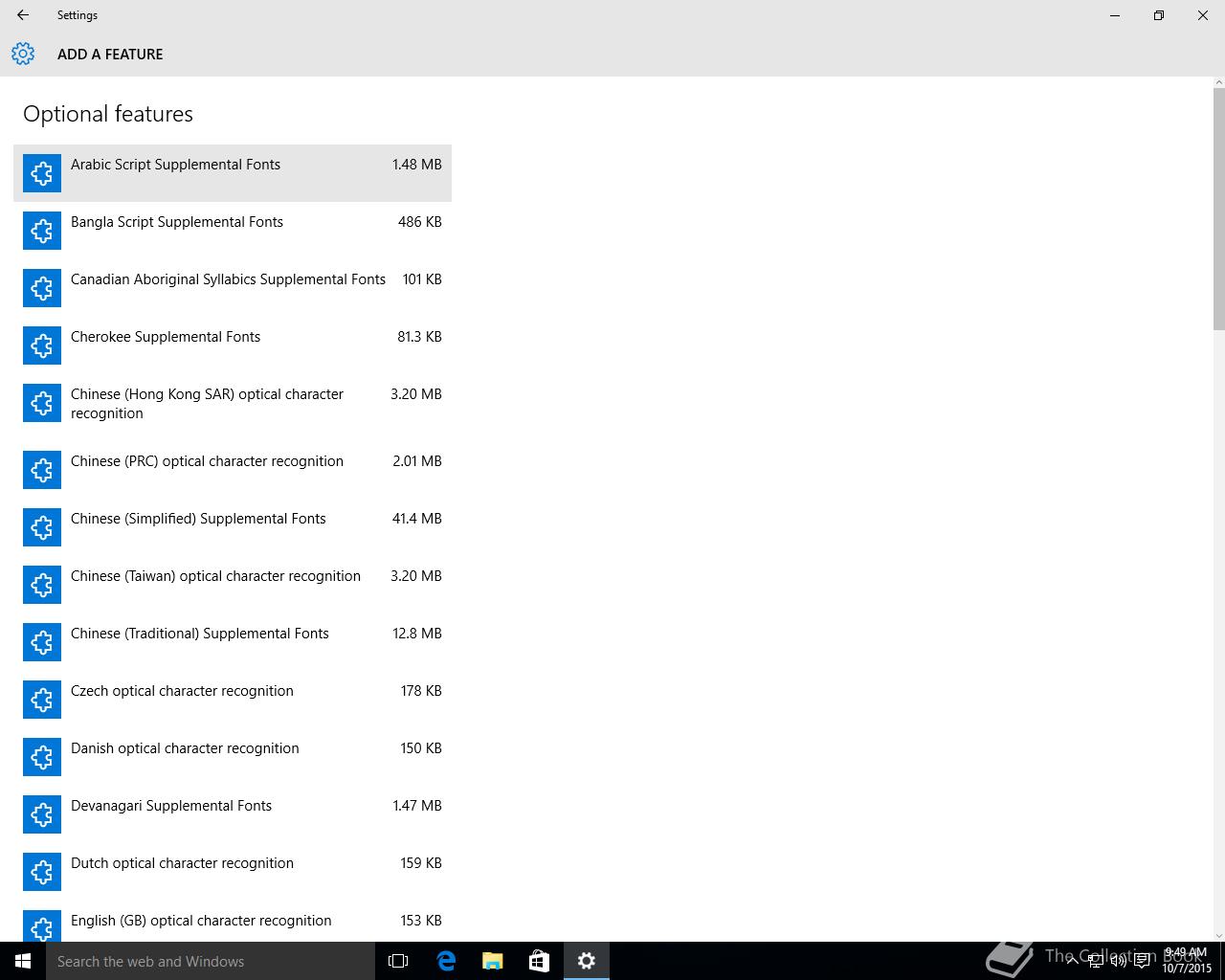Click puzzle icon for Czech optical character recognition
The image size is (1225, 980).
42,700
